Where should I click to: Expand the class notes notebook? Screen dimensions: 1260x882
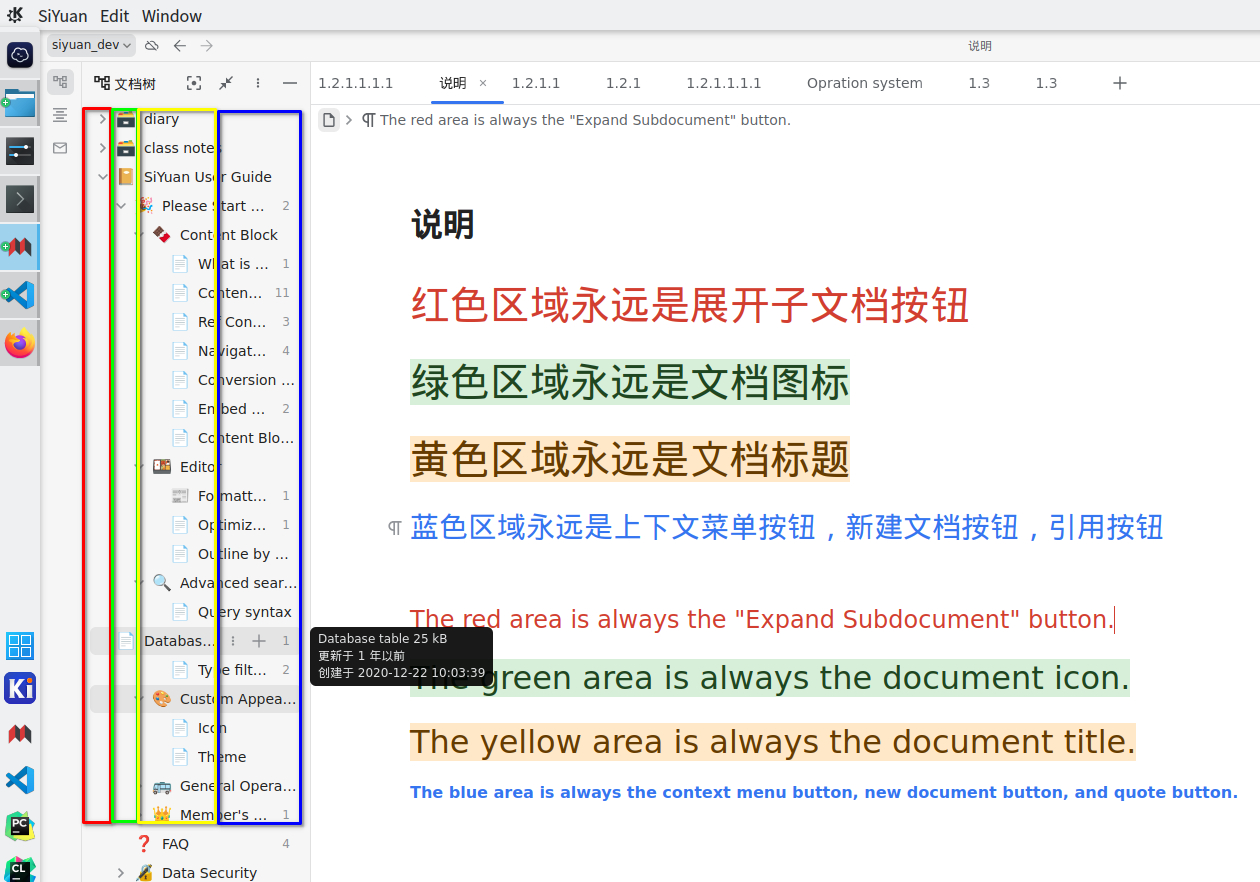click(x=102, y=148)
